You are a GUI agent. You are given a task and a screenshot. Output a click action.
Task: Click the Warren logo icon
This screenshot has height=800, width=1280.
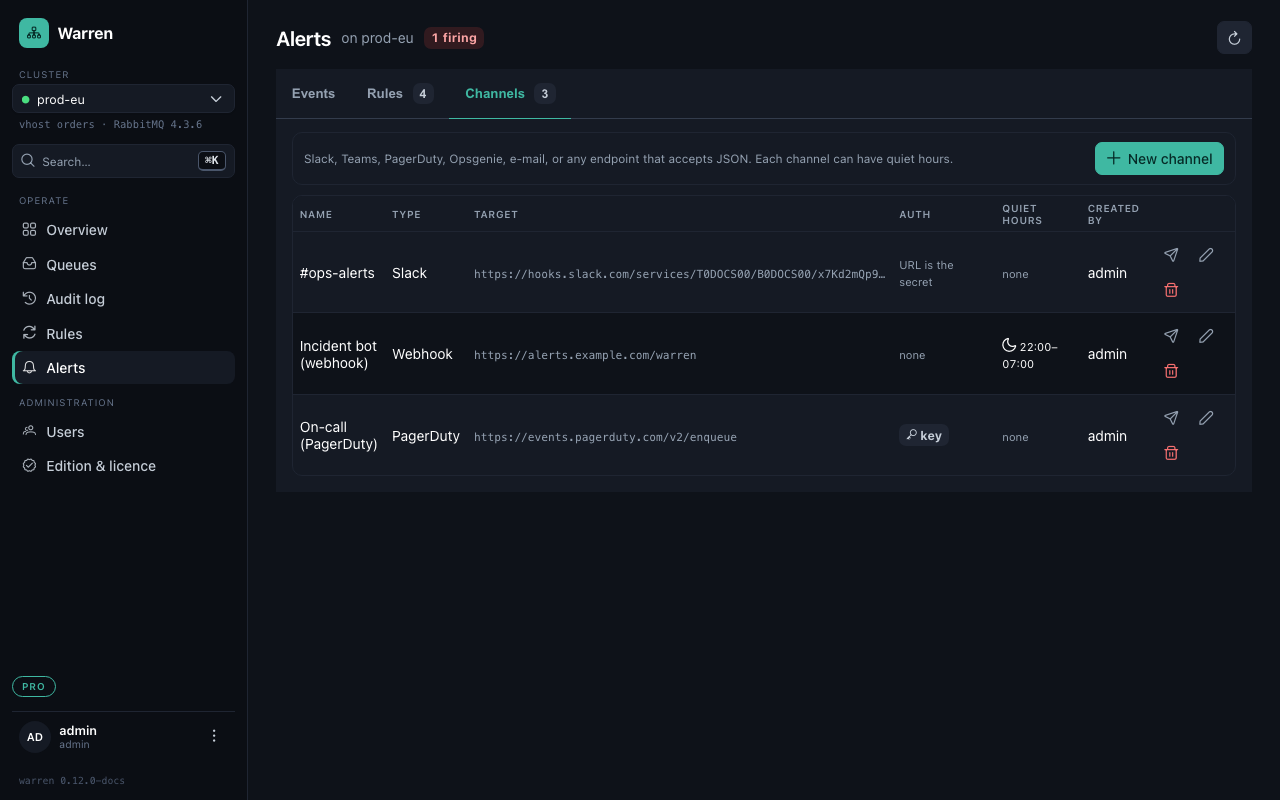pyautogui.click(x=34, y=33)
